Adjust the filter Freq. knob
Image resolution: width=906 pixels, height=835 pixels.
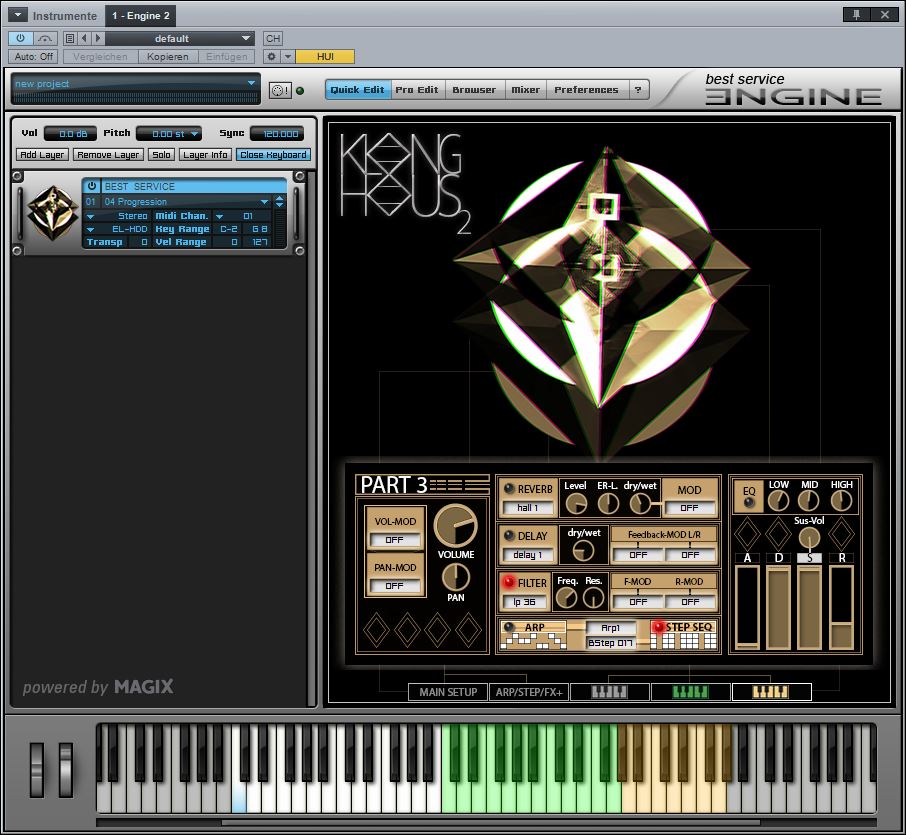[x=566, y=598]
